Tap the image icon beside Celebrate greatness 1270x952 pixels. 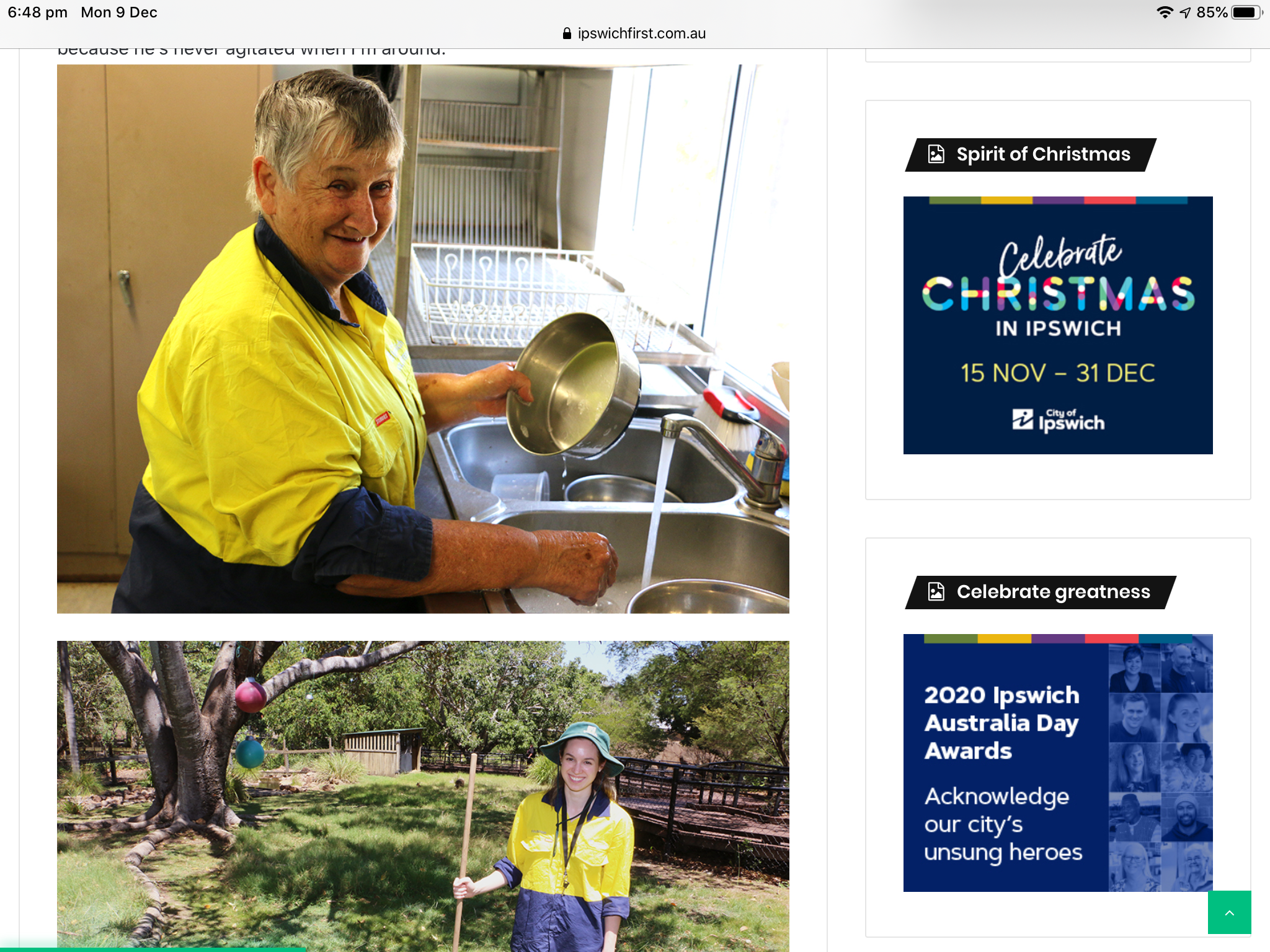tap(936, 592)
